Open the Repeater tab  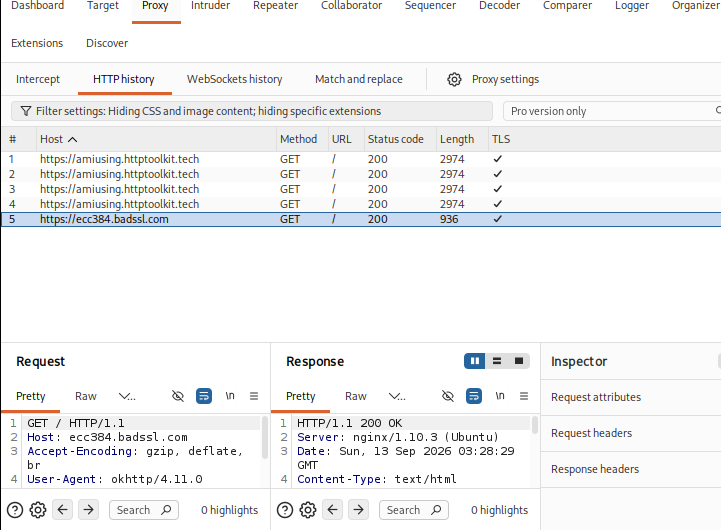tap(275, 6)
